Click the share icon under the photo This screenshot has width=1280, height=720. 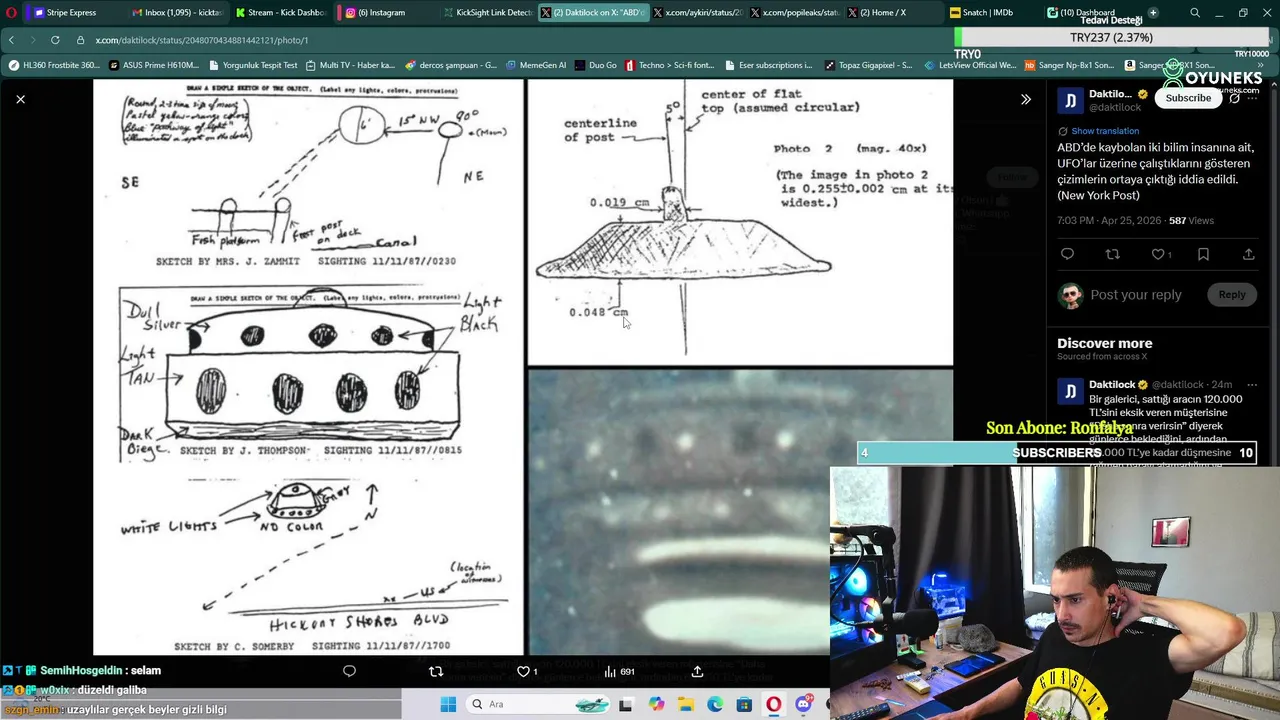[x=697, y=671]
